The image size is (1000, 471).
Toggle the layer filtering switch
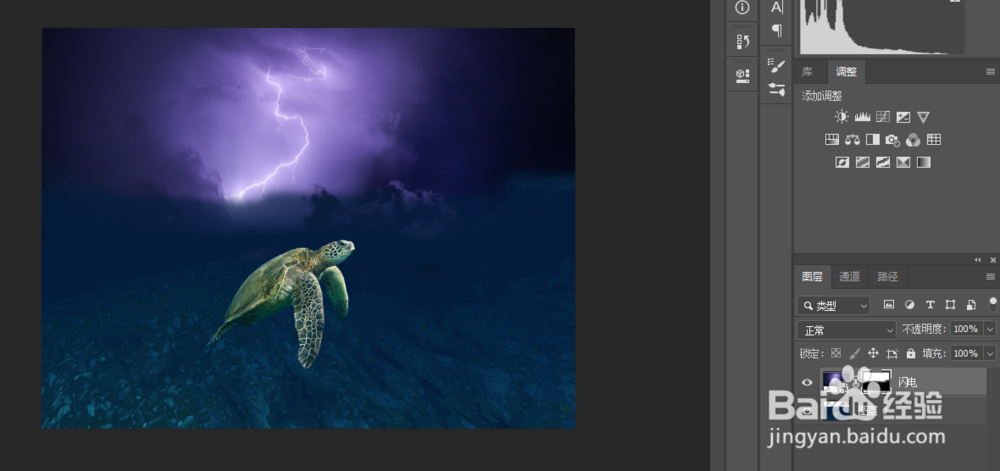(x=993, y=304)
